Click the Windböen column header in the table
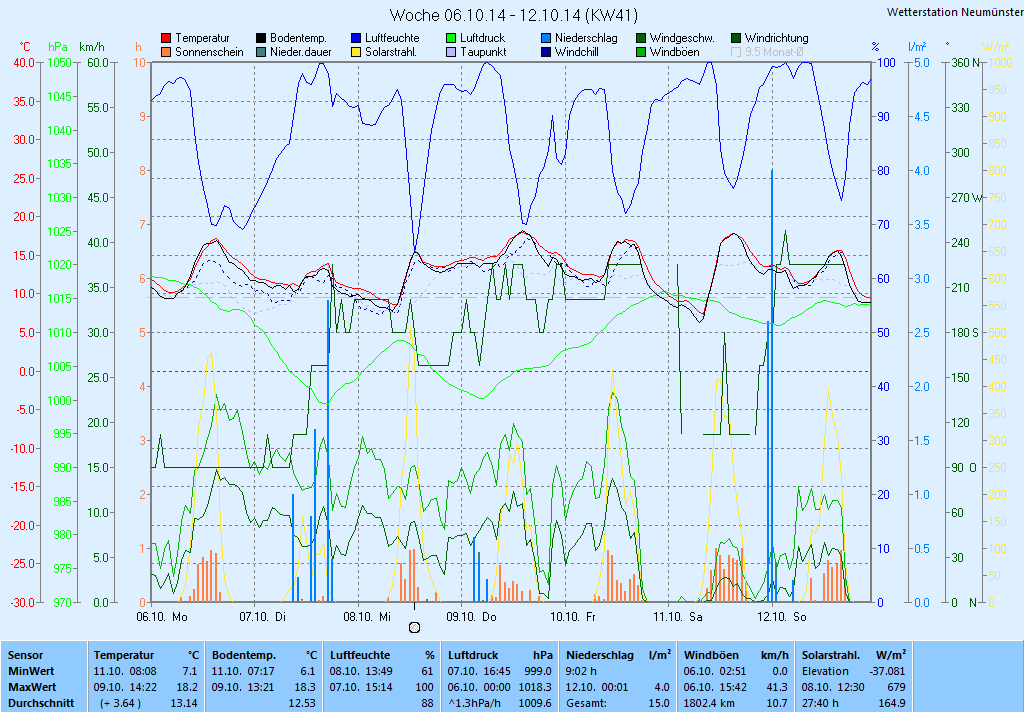 [x=711, y=655]
